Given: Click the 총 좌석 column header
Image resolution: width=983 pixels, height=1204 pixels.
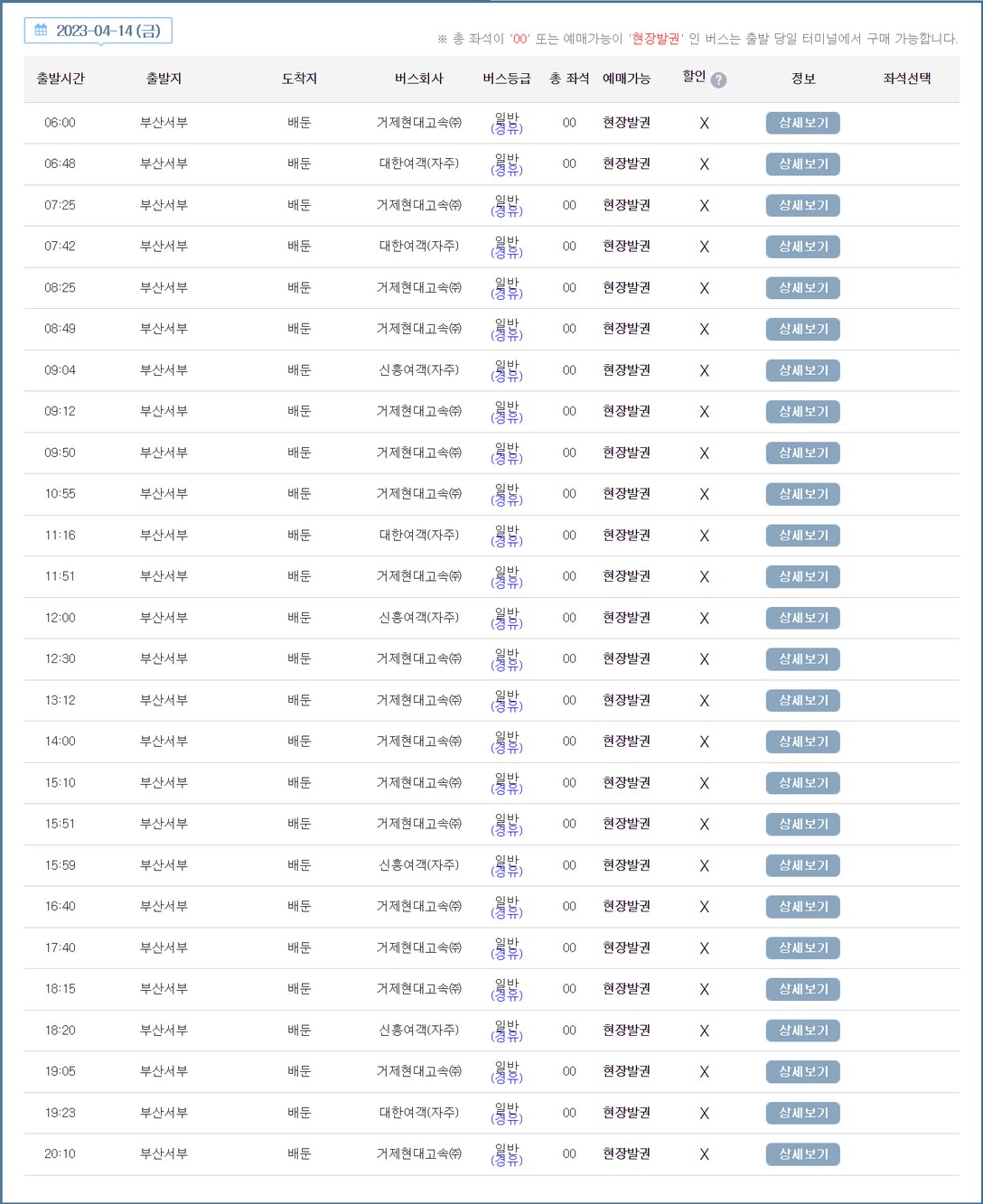Looking at the screenshot, I should [569, 79].
